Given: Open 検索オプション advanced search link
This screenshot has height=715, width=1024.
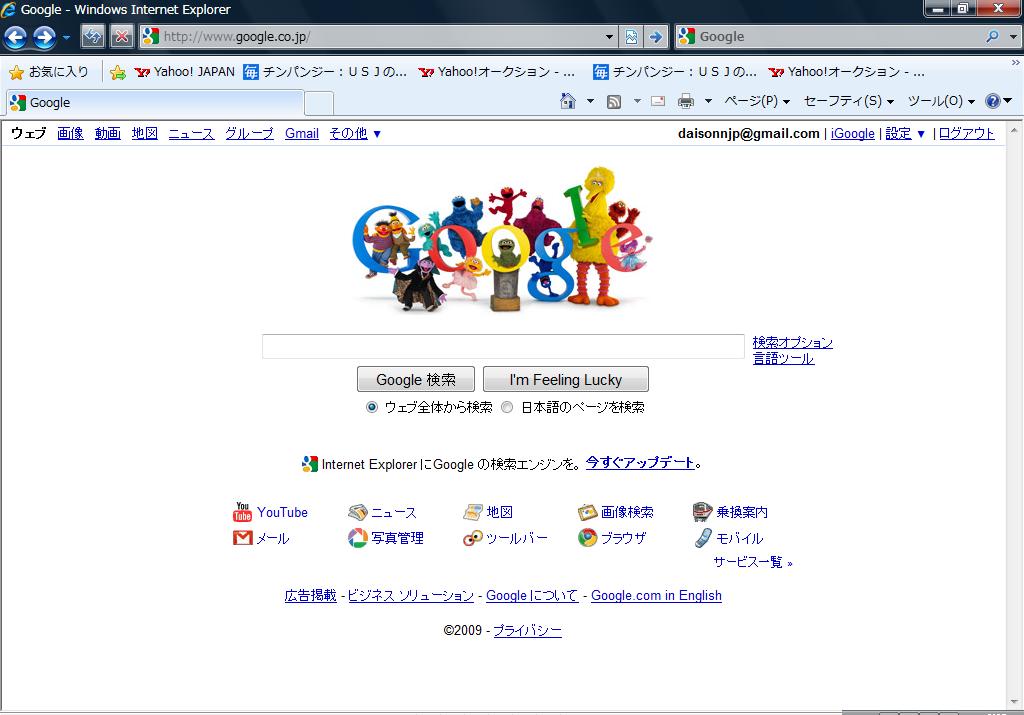Looking at the screenshot, I should point(792,342).
